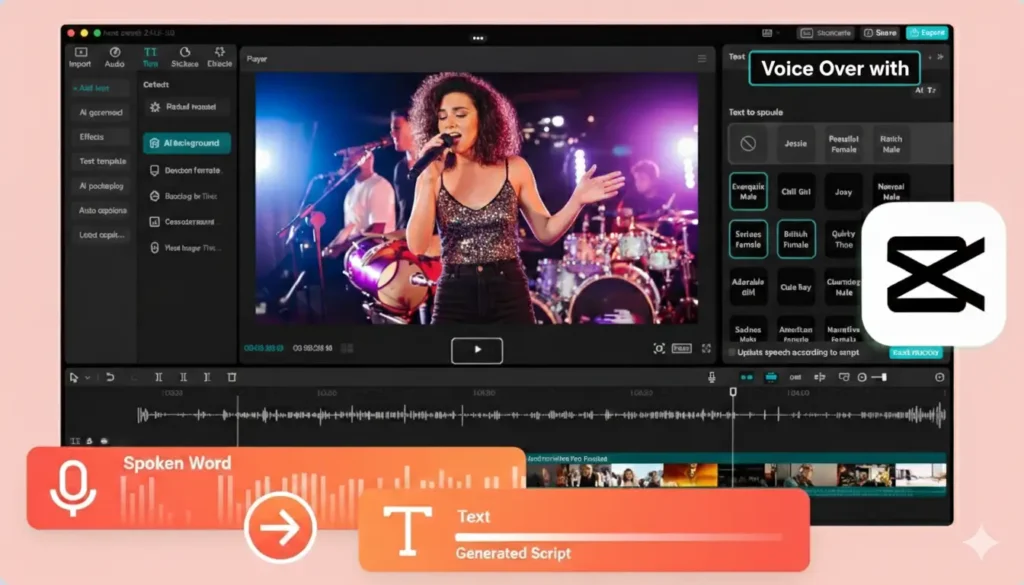Select the 'None' voice option icon
Viewport: 1024px width, 585px height.
tap(747, 144)
